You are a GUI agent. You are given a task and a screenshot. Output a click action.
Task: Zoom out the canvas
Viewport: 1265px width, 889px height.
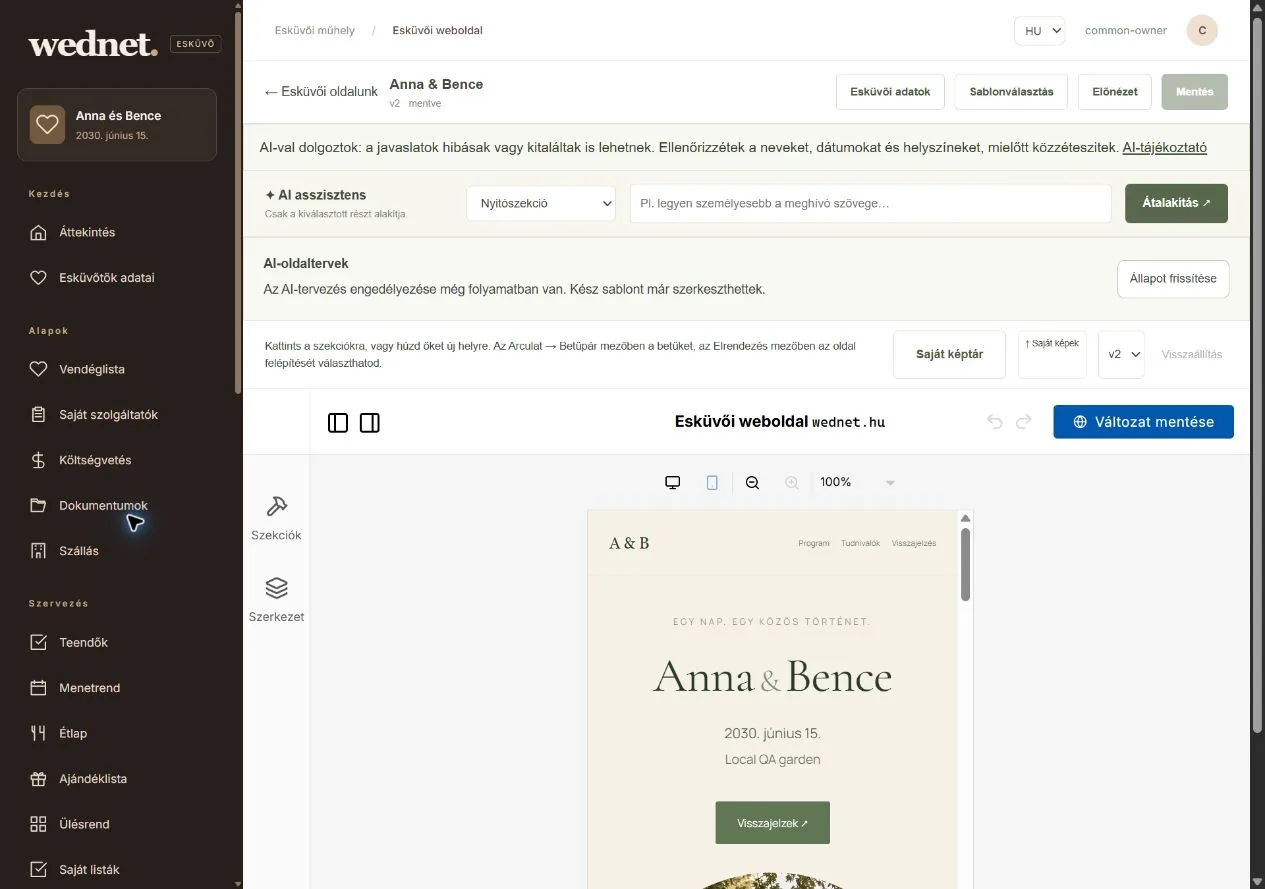(753, 483)
